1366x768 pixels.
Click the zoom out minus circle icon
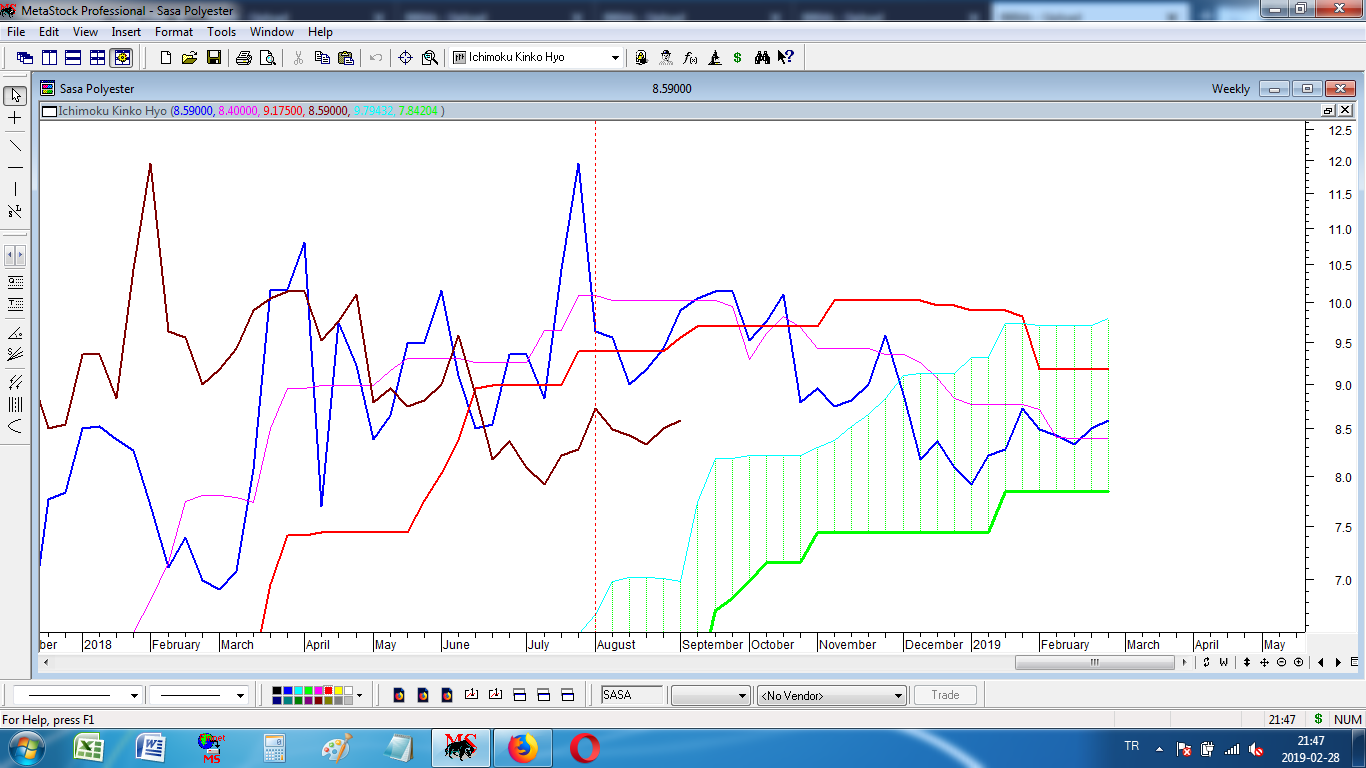pyautogui.click(x=1281, y=662)
